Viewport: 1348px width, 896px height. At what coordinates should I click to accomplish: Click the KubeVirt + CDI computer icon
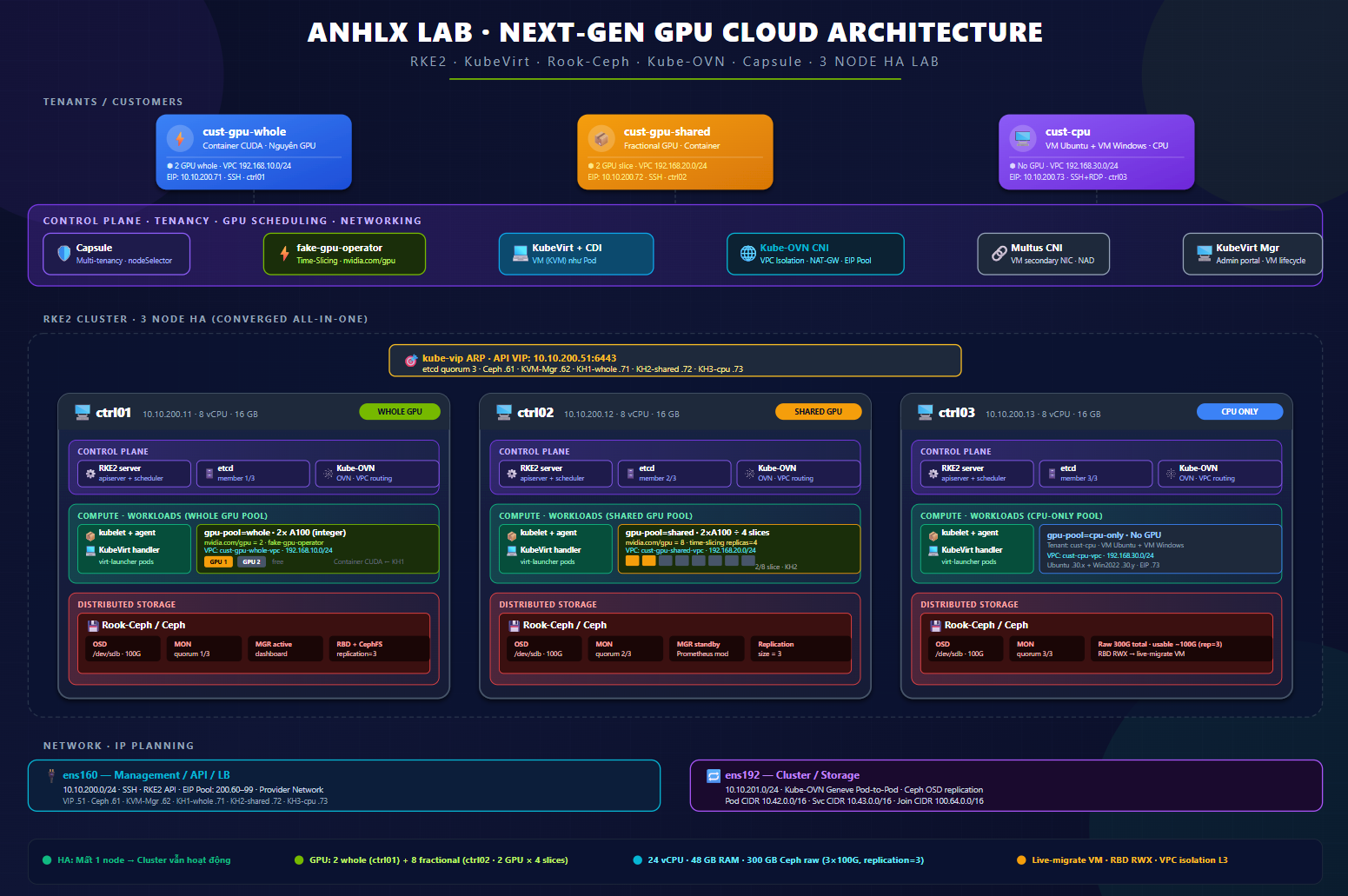[520, 253]
